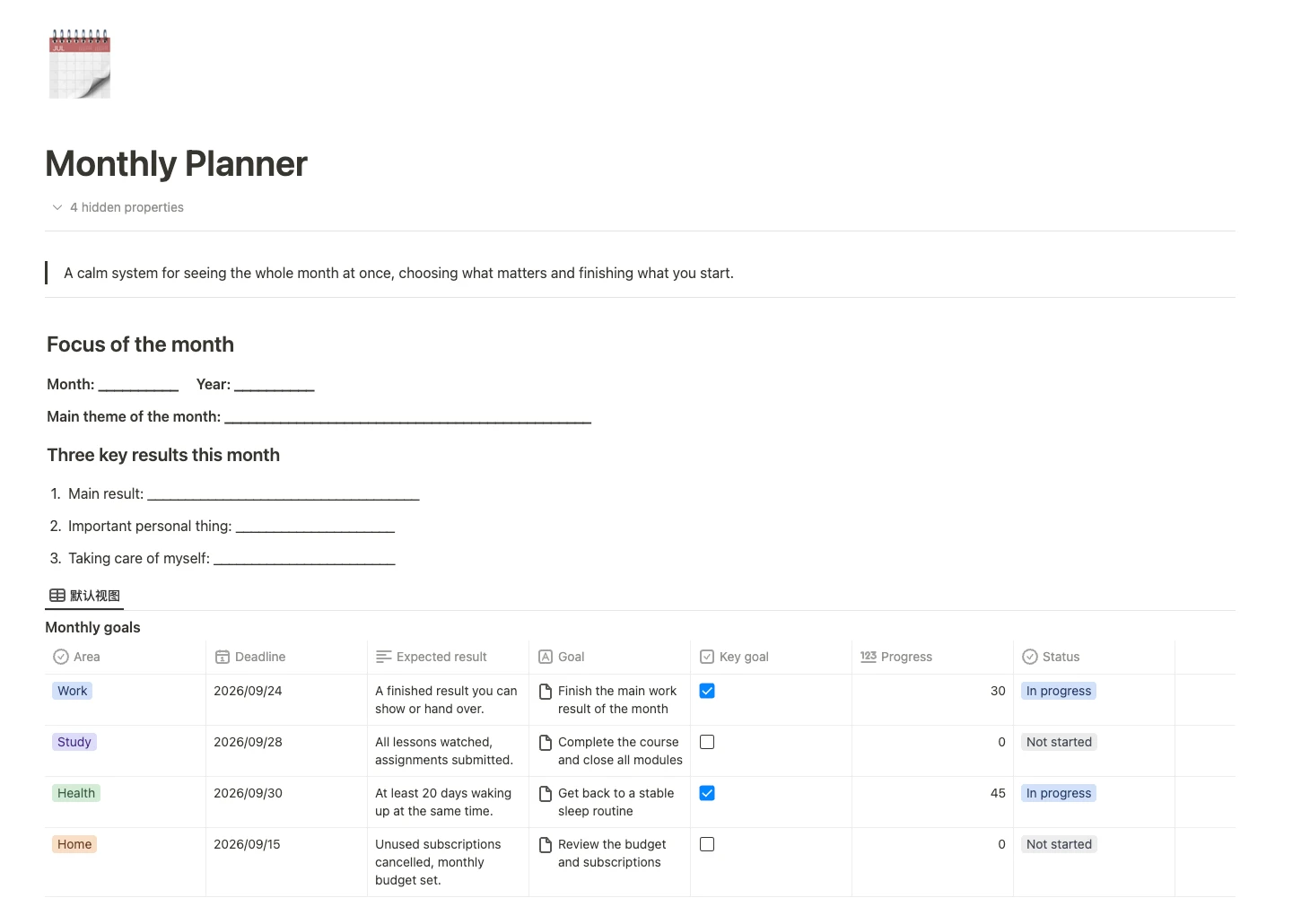Click the Status column header icon

coord(1030,657)
